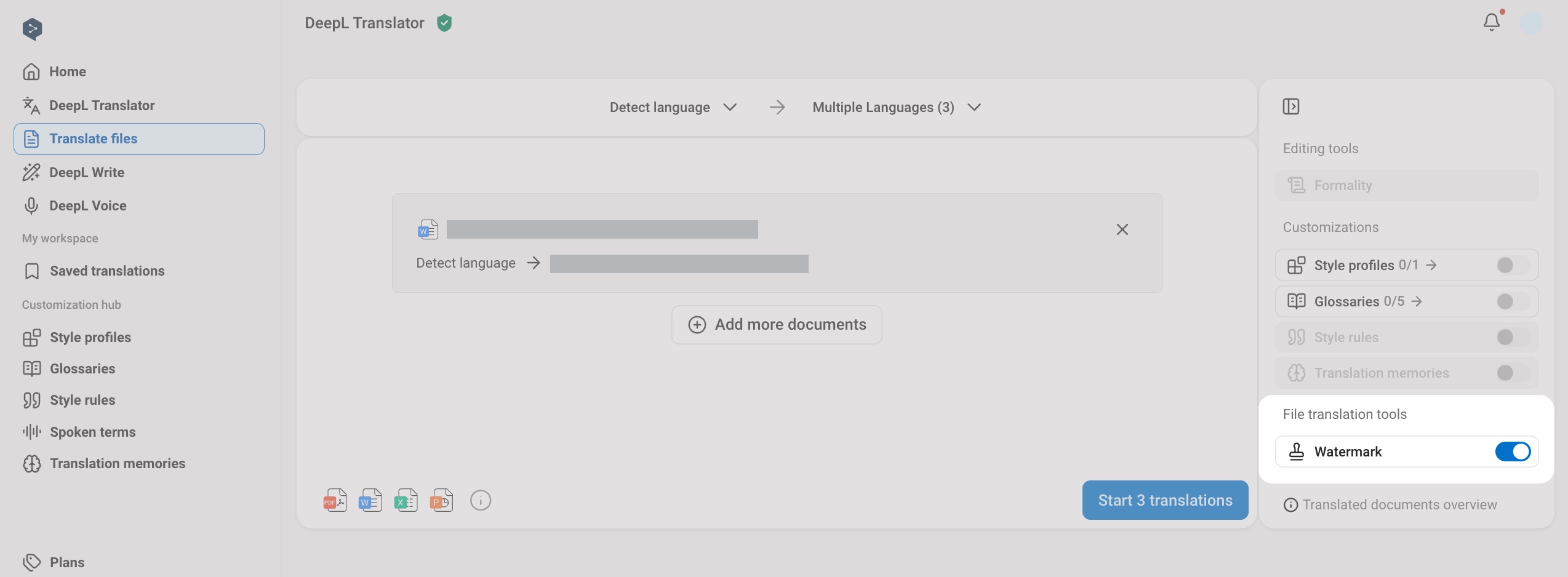Screen dimensions: 1568x577
Task: Turn off the Watermark toggle
Action: point(1513,452)
